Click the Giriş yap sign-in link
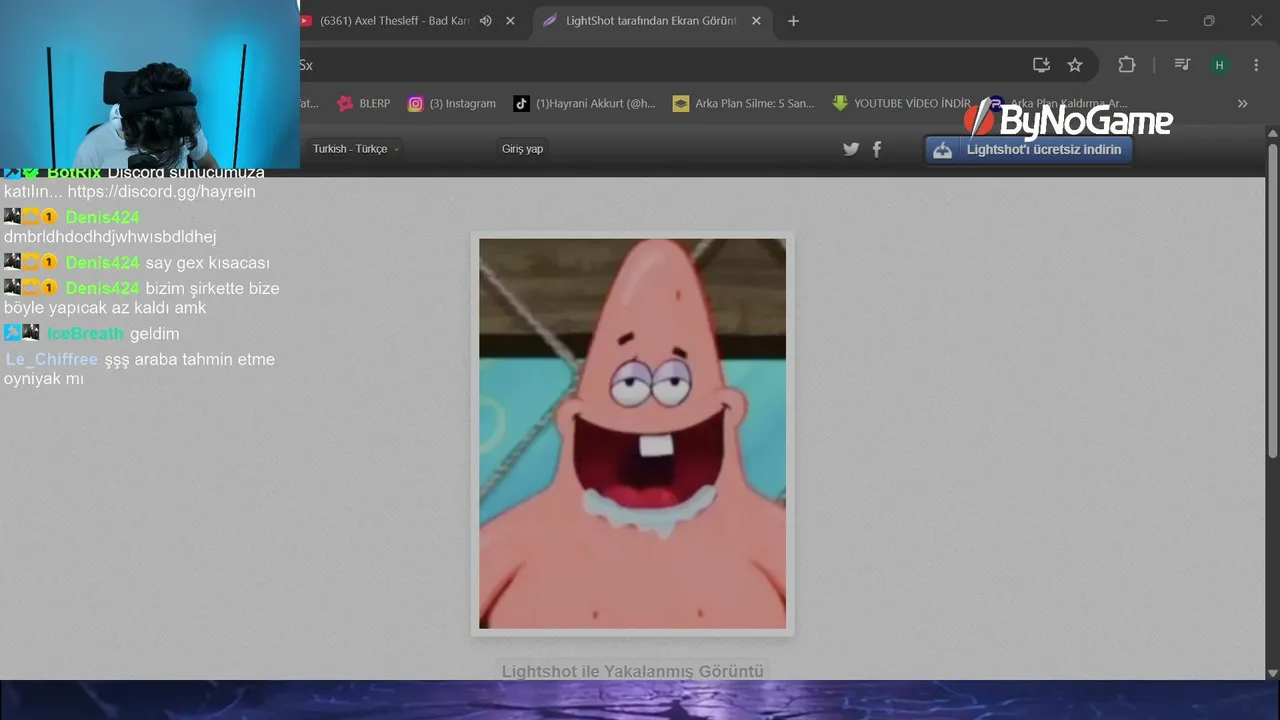The width and height of the screenshot is (1280, 720). 522,149
